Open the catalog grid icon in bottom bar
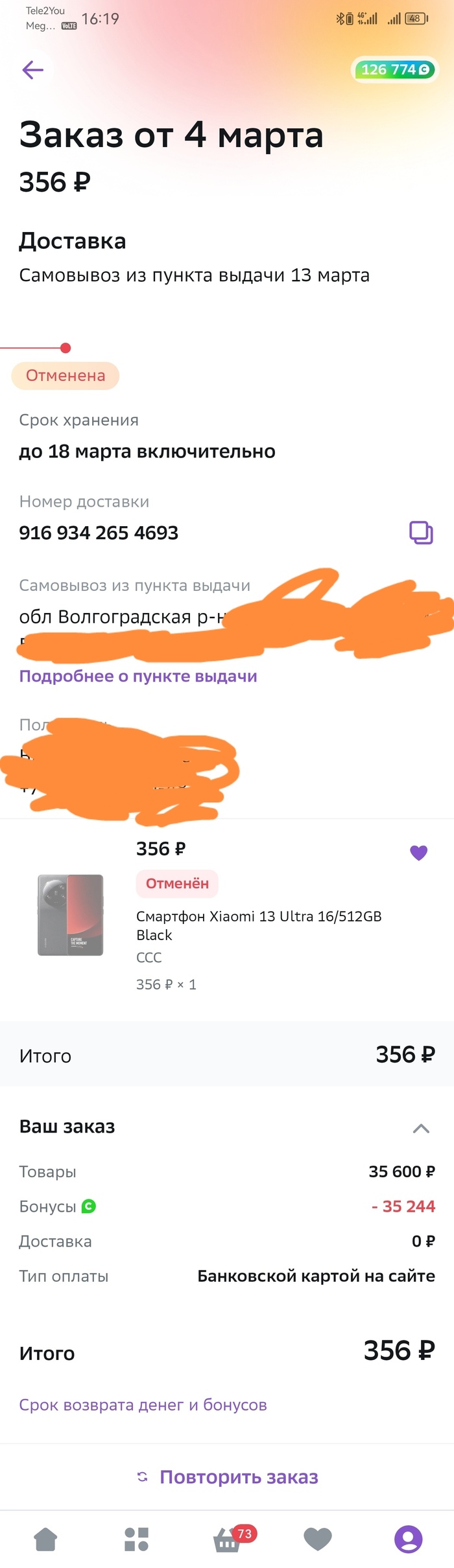 coord(136,1539)
